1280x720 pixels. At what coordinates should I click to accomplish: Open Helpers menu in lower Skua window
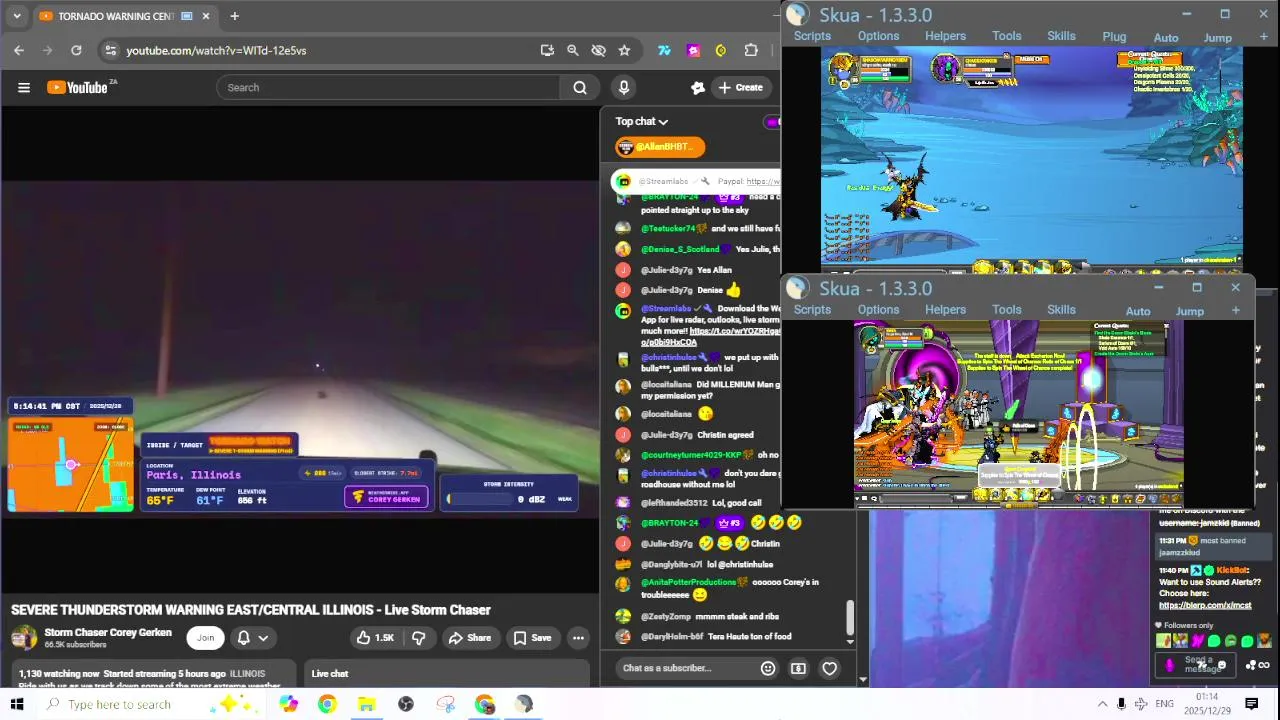[945, 310]
